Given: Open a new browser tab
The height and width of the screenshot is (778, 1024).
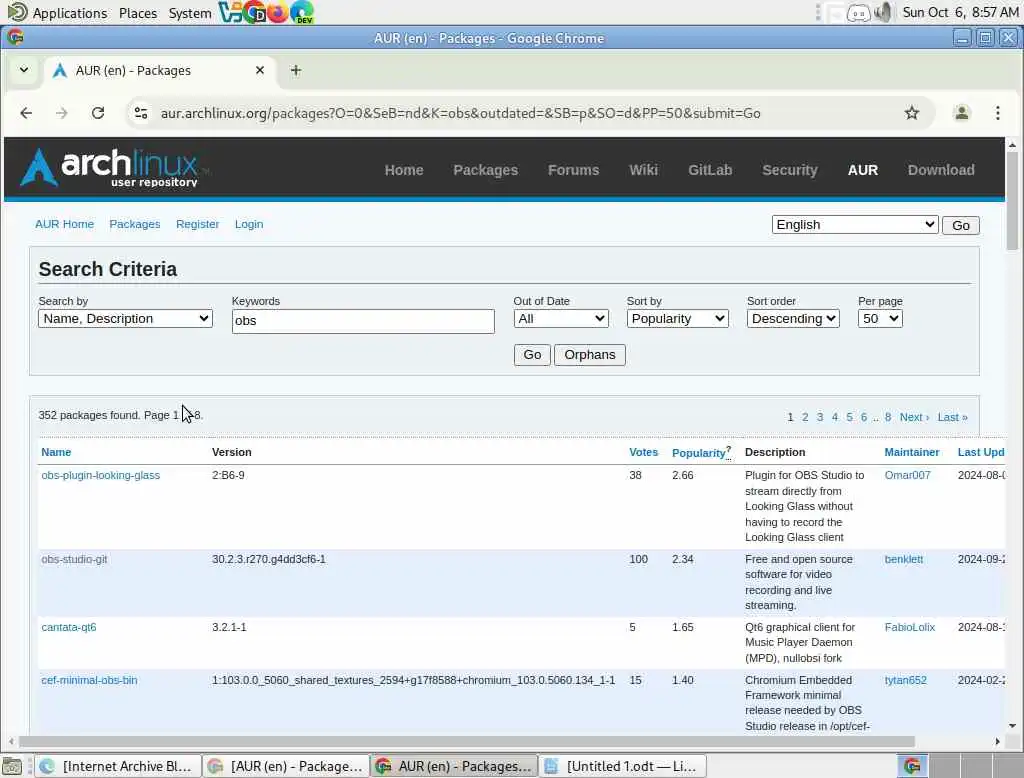Looking at the screenshot, I should click(296, 70).
